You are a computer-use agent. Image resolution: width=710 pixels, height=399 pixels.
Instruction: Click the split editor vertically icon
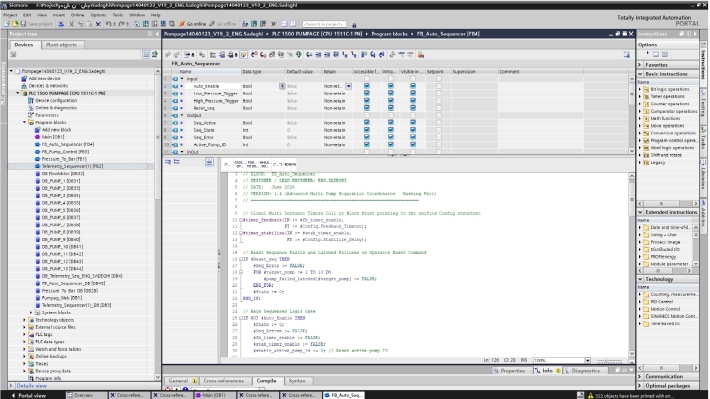point(293,24)
